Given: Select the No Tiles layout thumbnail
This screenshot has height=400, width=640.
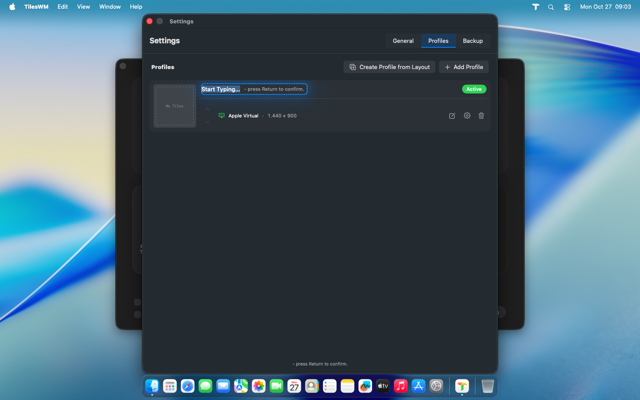Looking at the screenshot, I should tap(174, 106).
